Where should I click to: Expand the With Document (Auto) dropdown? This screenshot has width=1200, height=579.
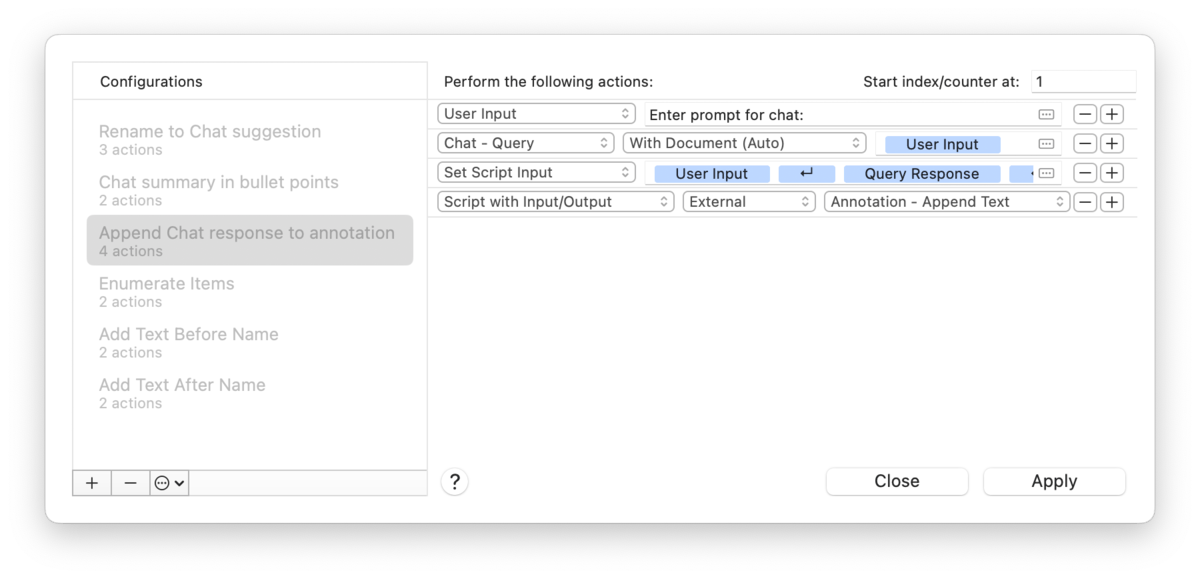[x=744, y=143]
